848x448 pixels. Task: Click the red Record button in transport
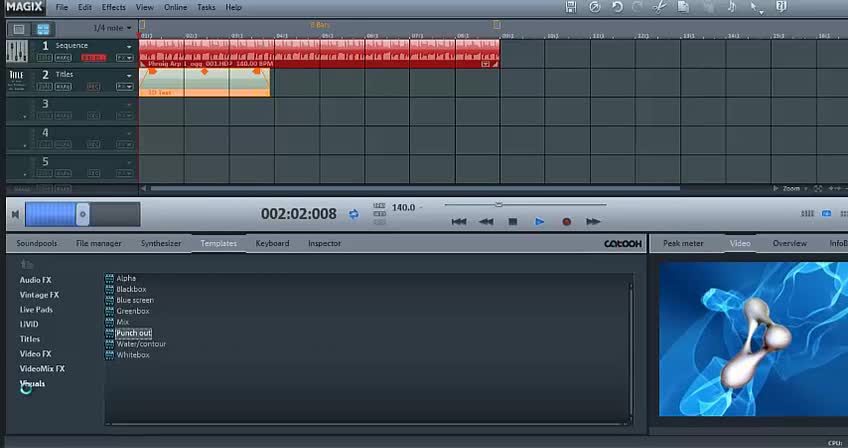pyautogui.click(x=566, y=221)
